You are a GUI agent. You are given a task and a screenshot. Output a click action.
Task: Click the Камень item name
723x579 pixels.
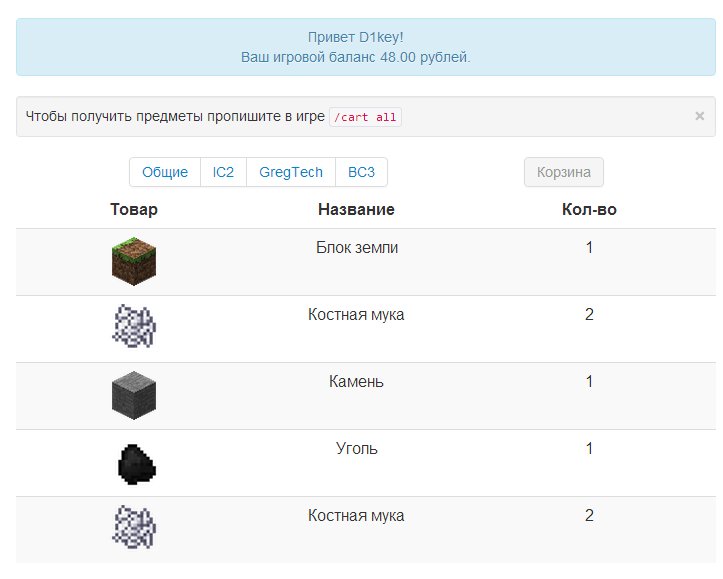356,381
